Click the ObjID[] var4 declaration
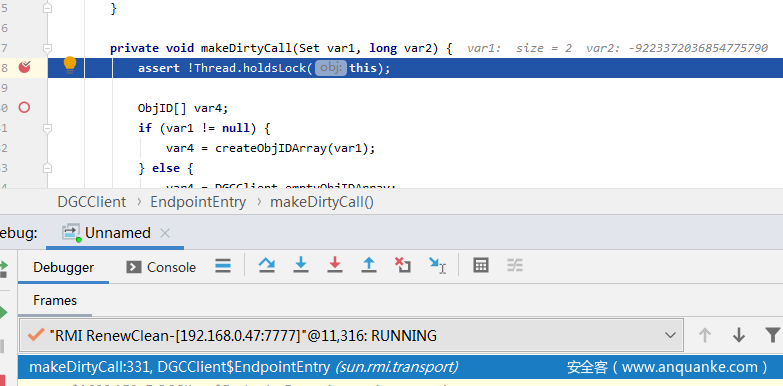The height and width of the screenshot is (386, 783). point(183,108)
